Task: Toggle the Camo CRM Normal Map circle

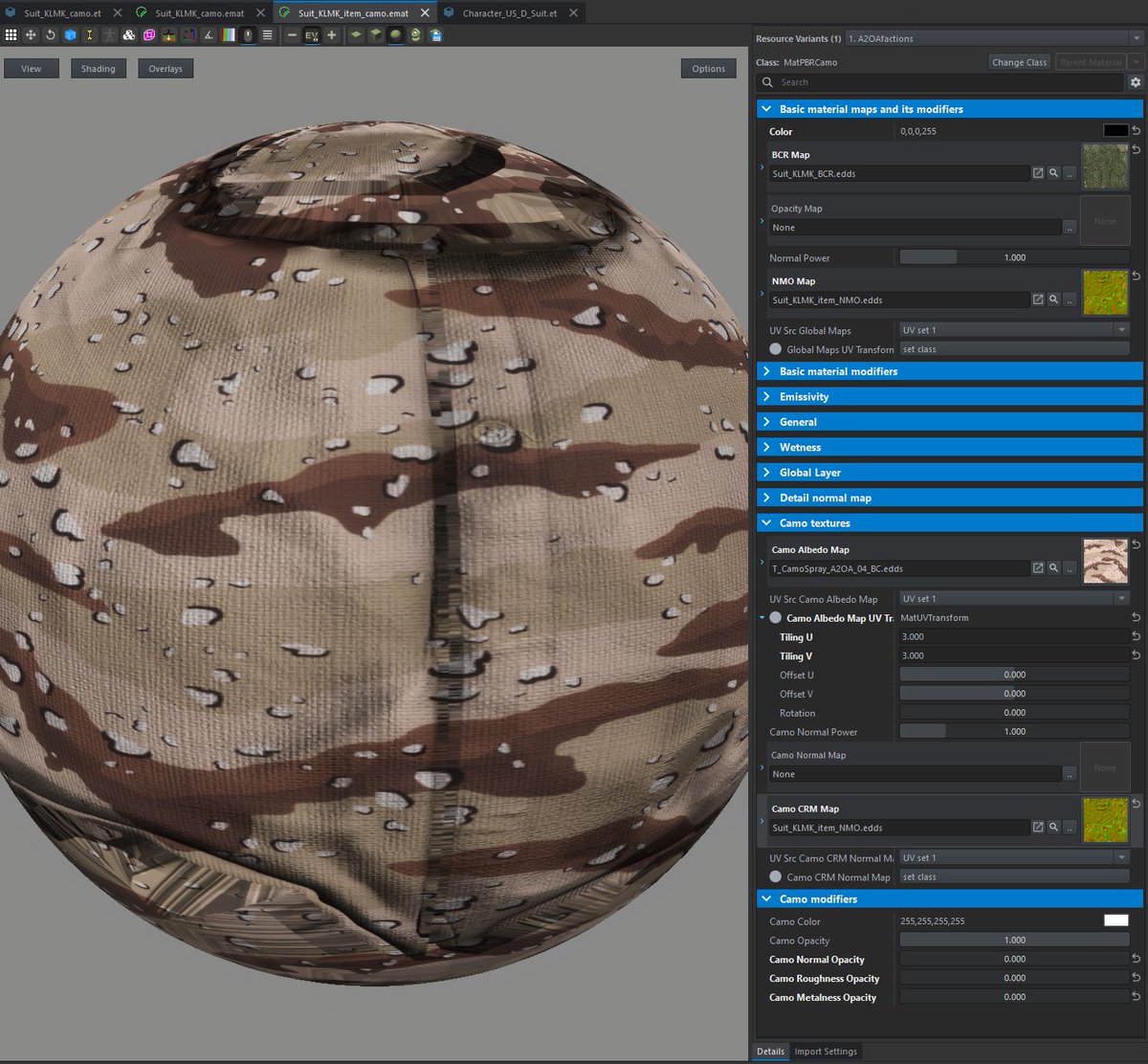Action: (776, 876)
